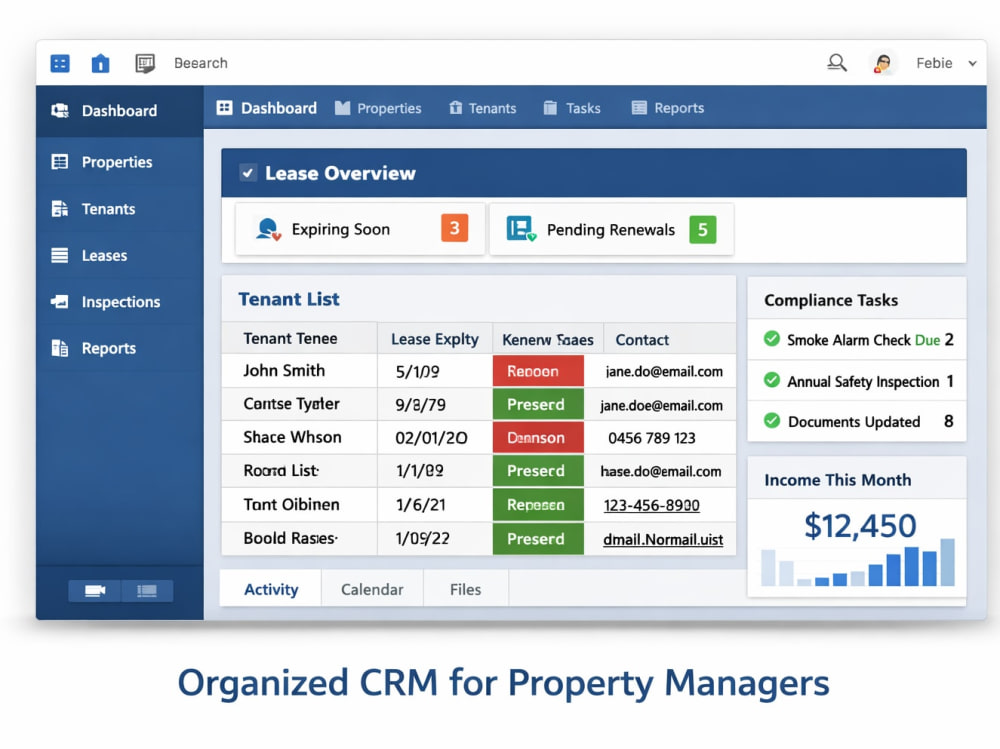Switch to the Files tab
The image size is (1000, 749).
466,590
